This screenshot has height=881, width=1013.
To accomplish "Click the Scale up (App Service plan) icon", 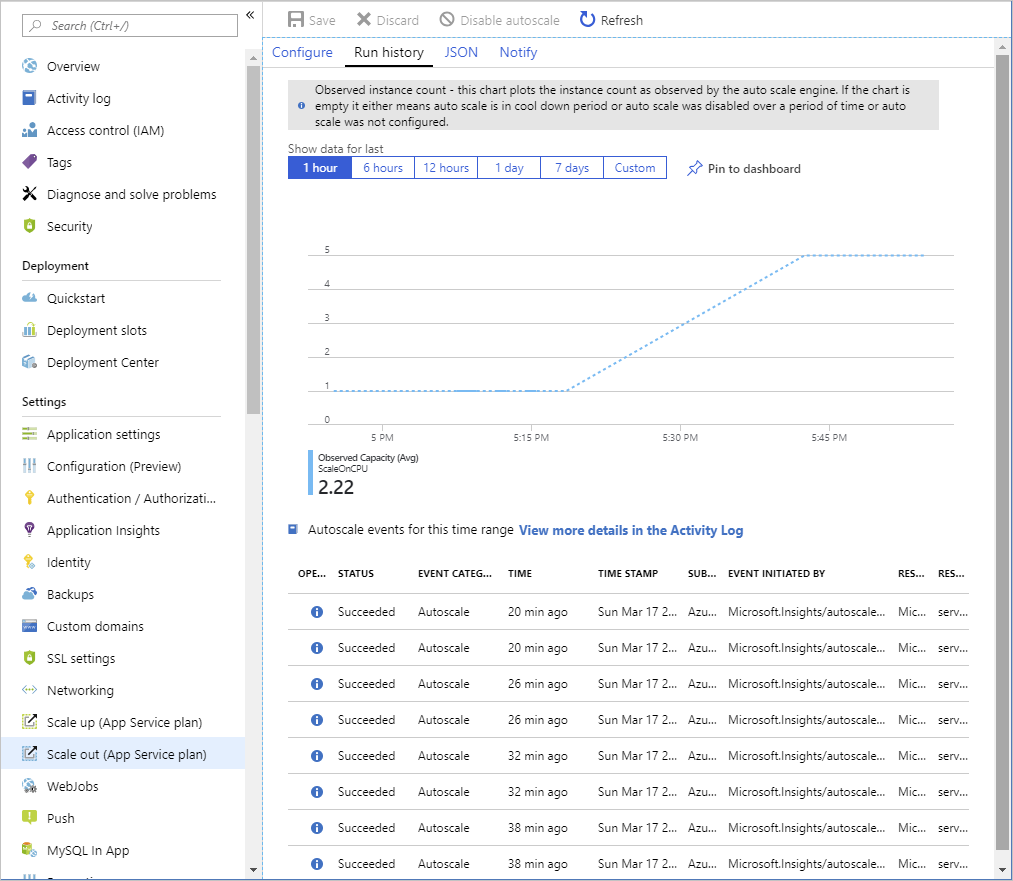I will pos(29,721).
